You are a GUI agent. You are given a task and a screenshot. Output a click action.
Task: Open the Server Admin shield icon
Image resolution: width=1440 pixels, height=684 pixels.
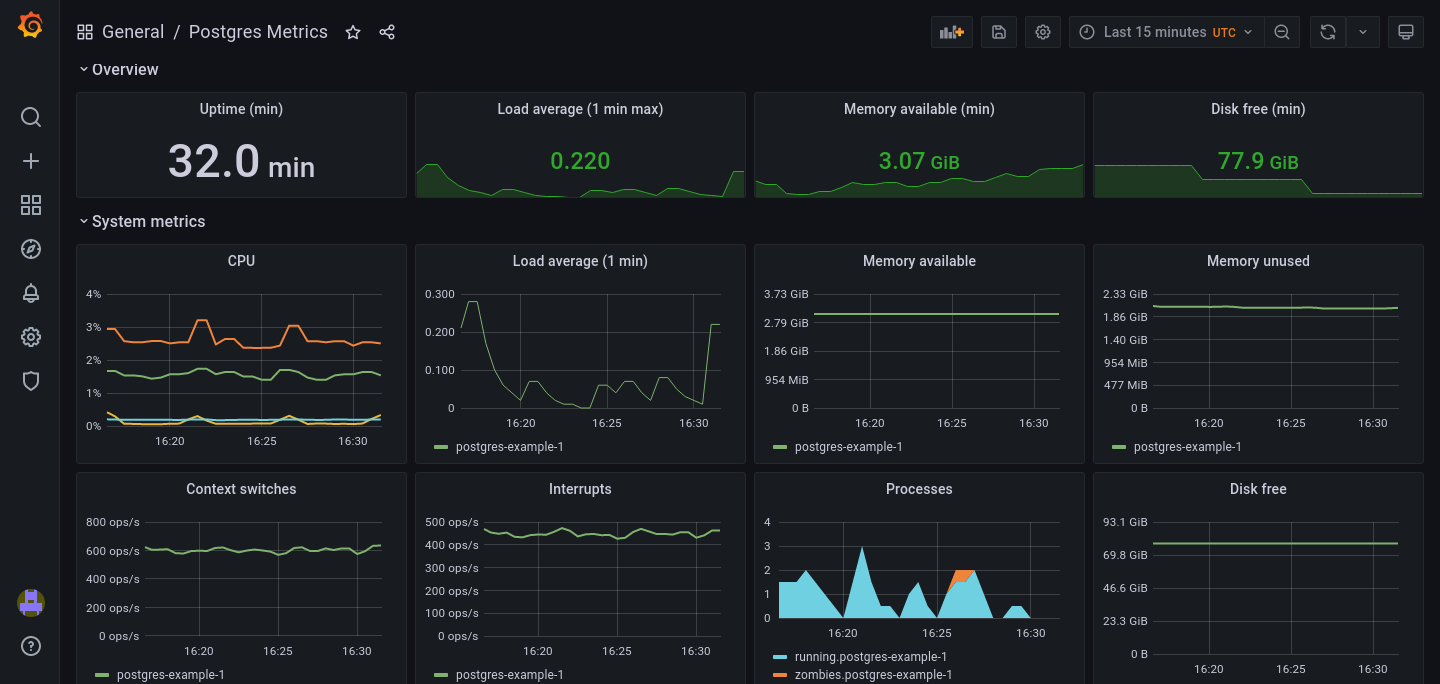[x=30, y=381]
